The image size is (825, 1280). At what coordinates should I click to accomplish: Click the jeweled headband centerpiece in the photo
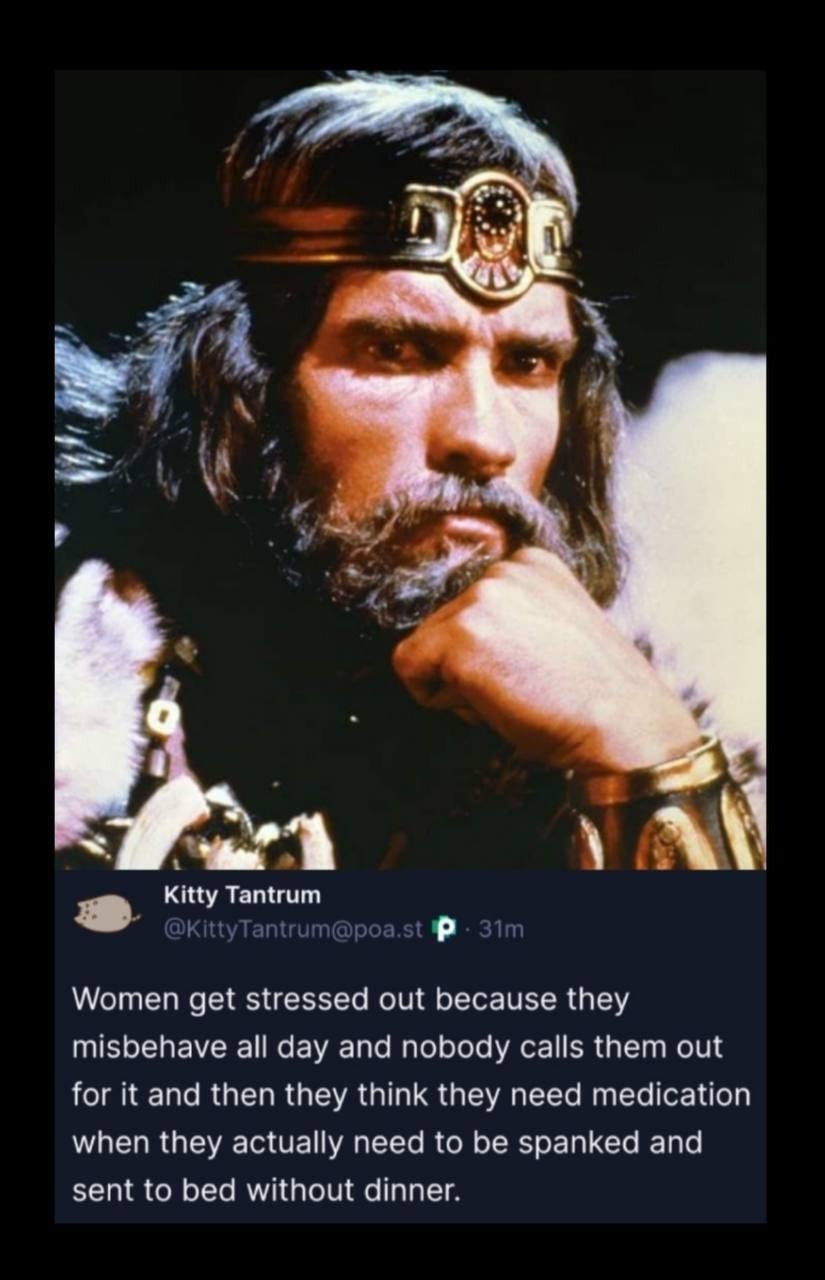coord(488,232)
